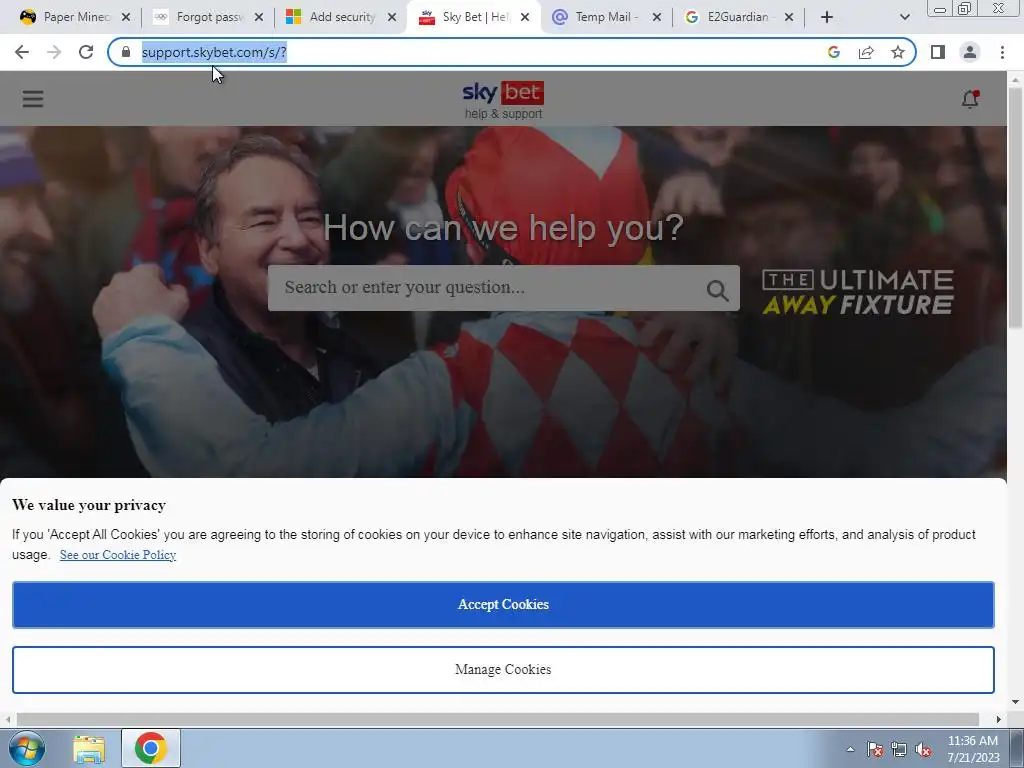Toggle the browser side panel
Screen dimensions: 1024x768
(938, 52)
